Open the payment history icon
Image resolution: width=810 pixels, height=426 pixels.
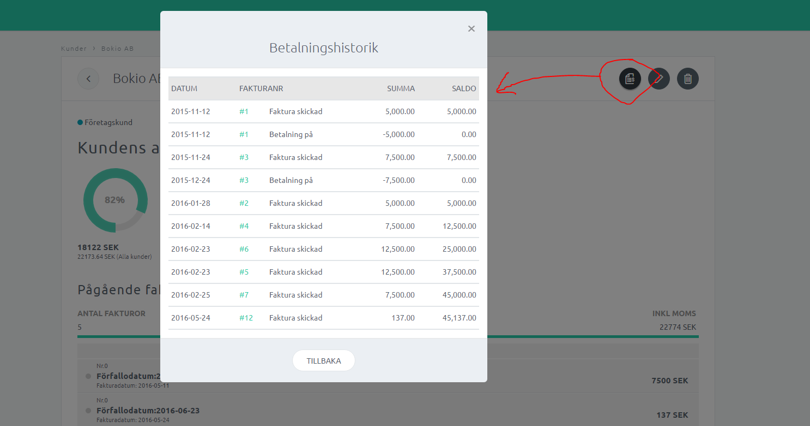coord(630,79)
